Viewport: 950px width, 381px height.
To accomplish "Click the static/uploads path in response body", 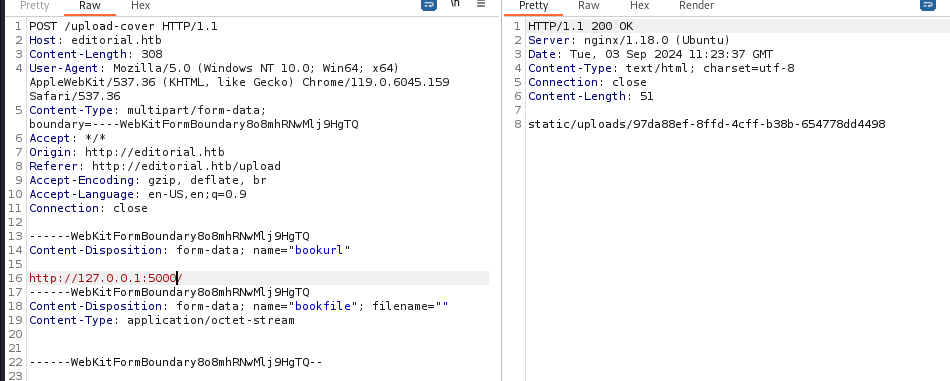I will (x=706, y=124).
